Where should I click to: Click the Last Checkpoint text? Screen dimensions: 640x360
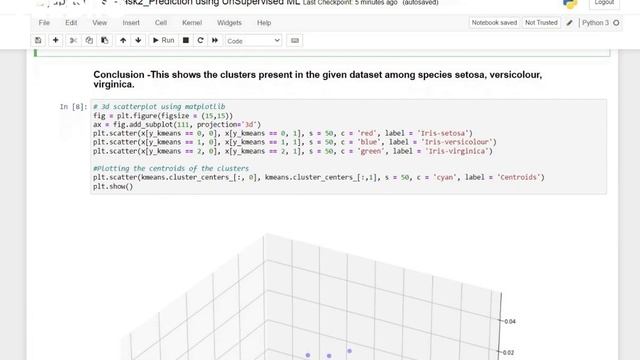[x=350, y=3]
